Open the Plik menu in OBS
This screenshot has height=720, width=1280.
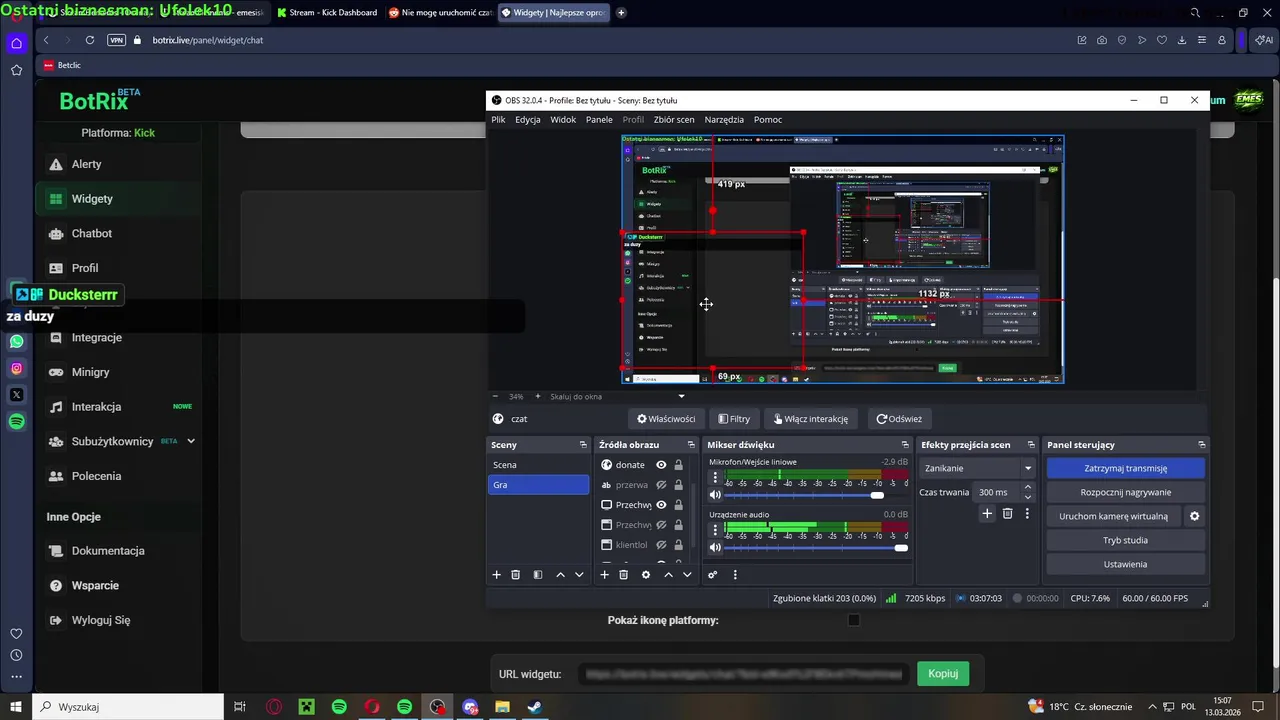point(498,119)
